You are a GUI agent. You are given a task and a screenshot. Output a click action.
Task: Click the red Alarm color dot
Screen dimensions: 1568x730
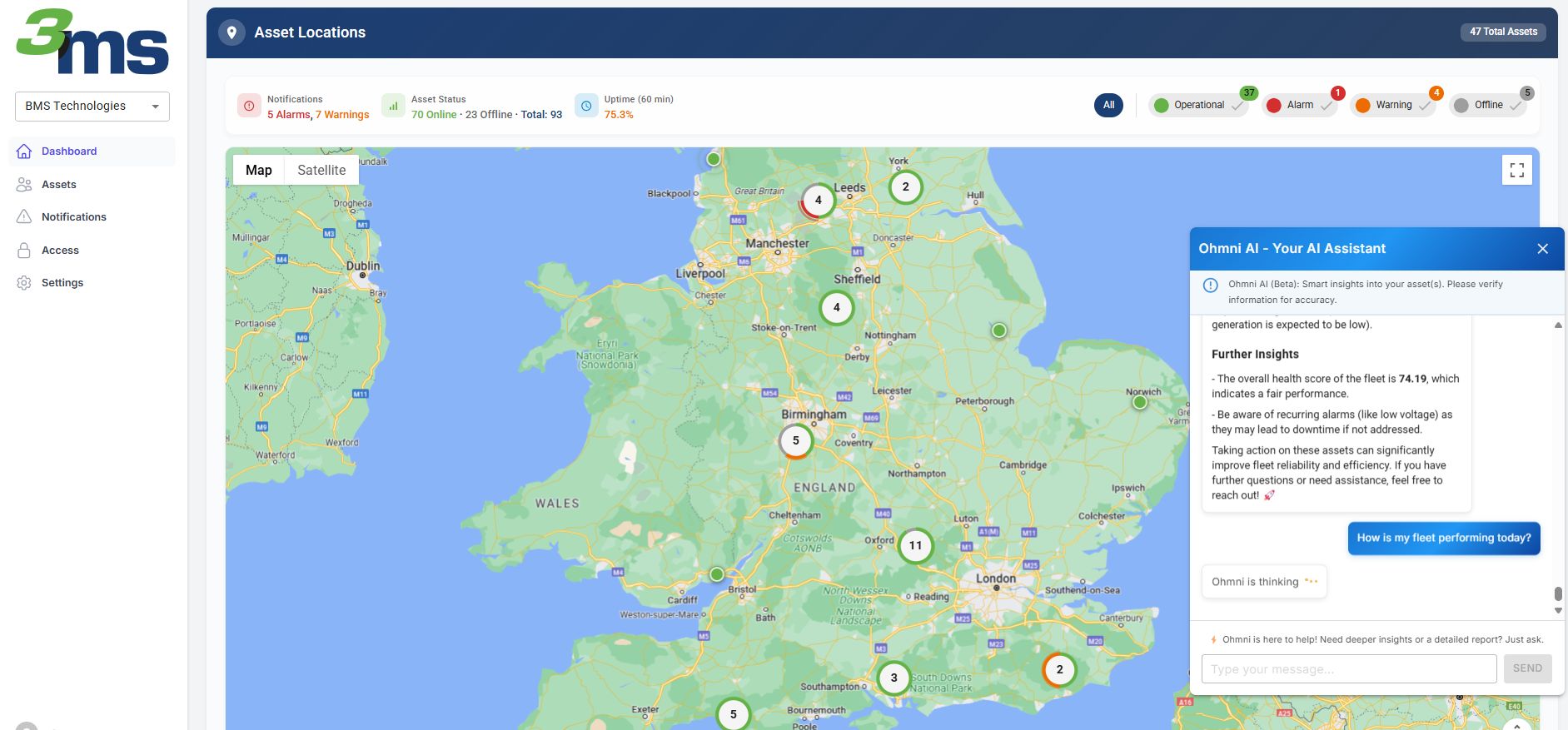coord(1273,105)
